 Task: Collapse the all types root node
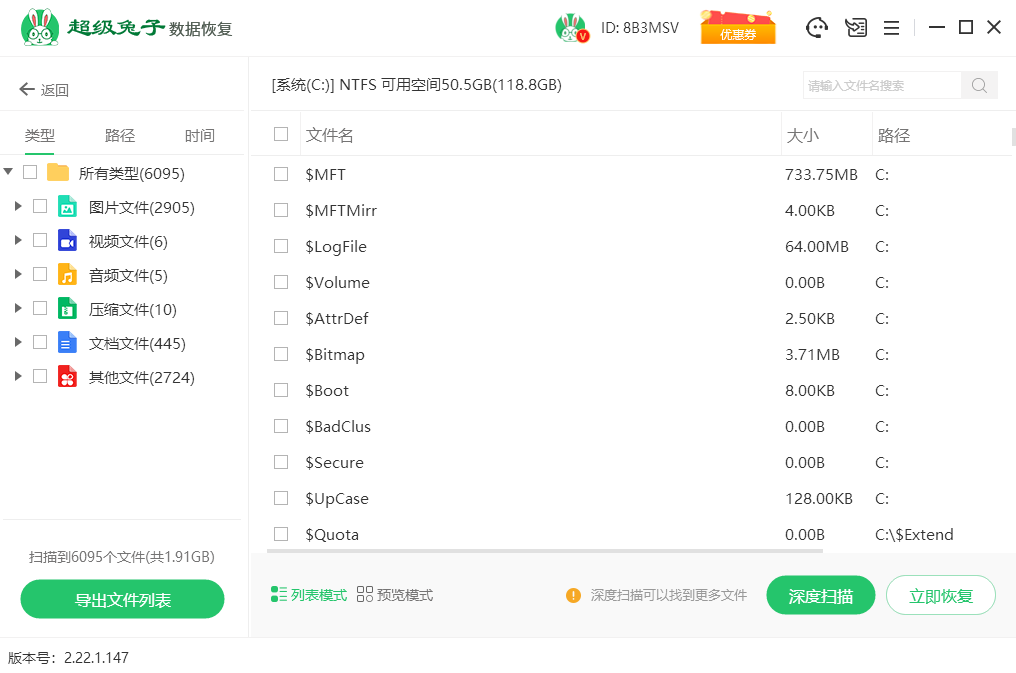click(x=9, y=172)
